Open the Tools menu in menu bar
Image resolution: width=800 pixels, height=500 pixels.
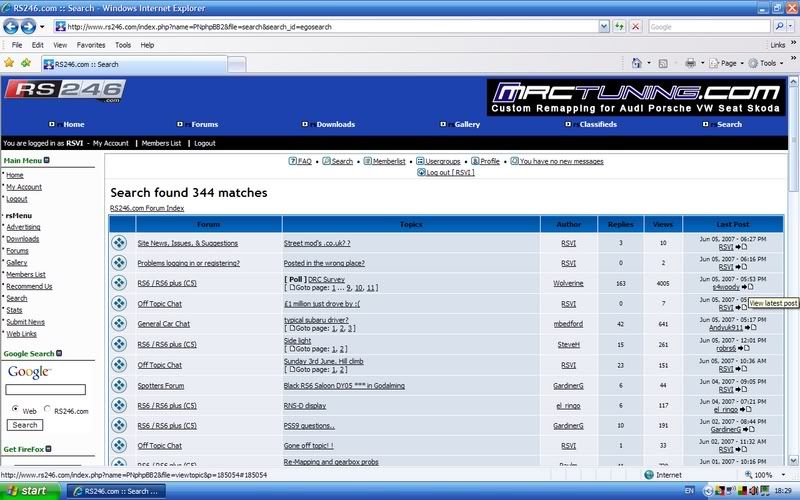point(122,45)
